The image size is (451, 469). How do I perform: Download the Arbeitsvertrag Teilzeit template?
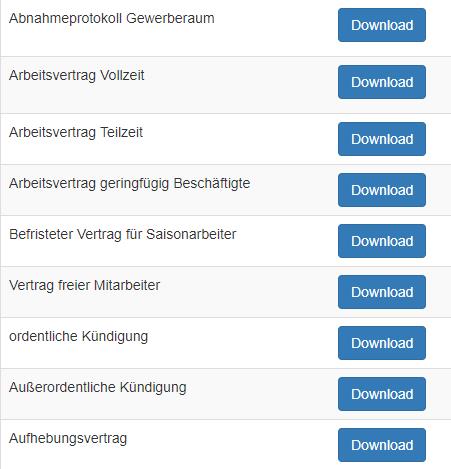pos(382,139)
